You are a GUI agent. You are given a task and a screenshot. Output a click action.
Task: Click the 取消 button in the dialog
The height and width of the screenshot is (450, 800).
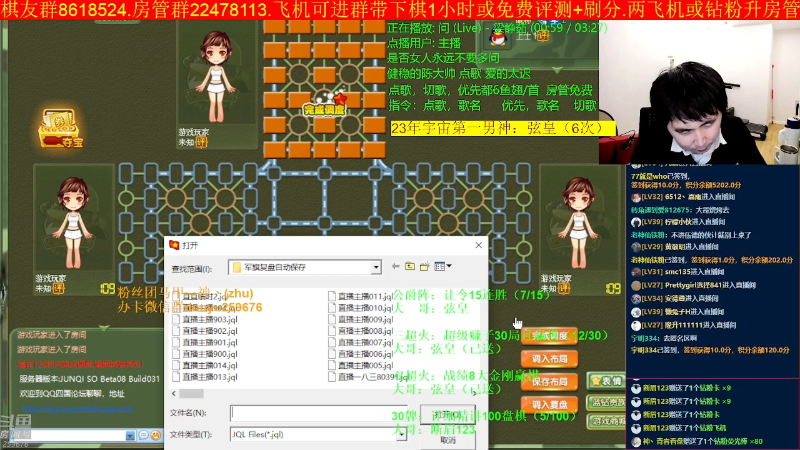(x=447, y=440)
